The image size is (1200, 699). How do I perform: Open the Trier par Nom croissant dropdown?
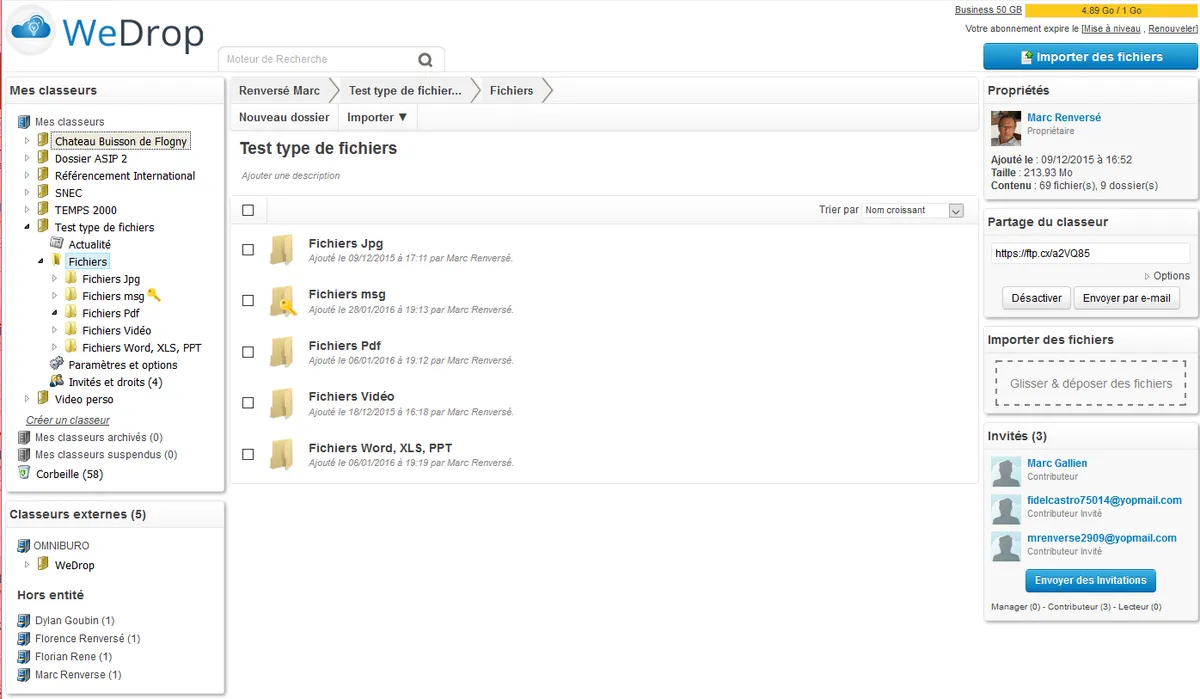click(x=912, y=210)
